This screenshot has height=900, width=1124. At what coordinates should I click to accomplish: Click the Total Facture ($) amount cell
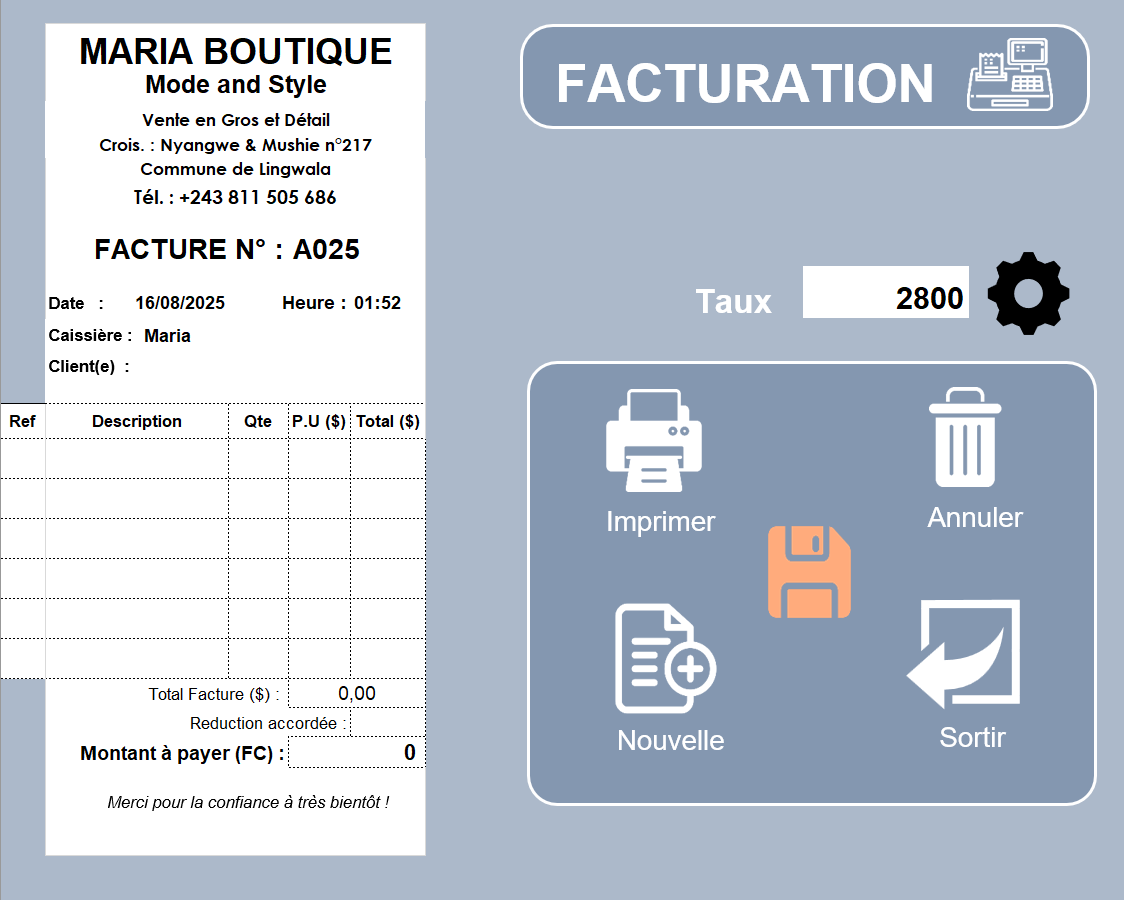point(356,694)
